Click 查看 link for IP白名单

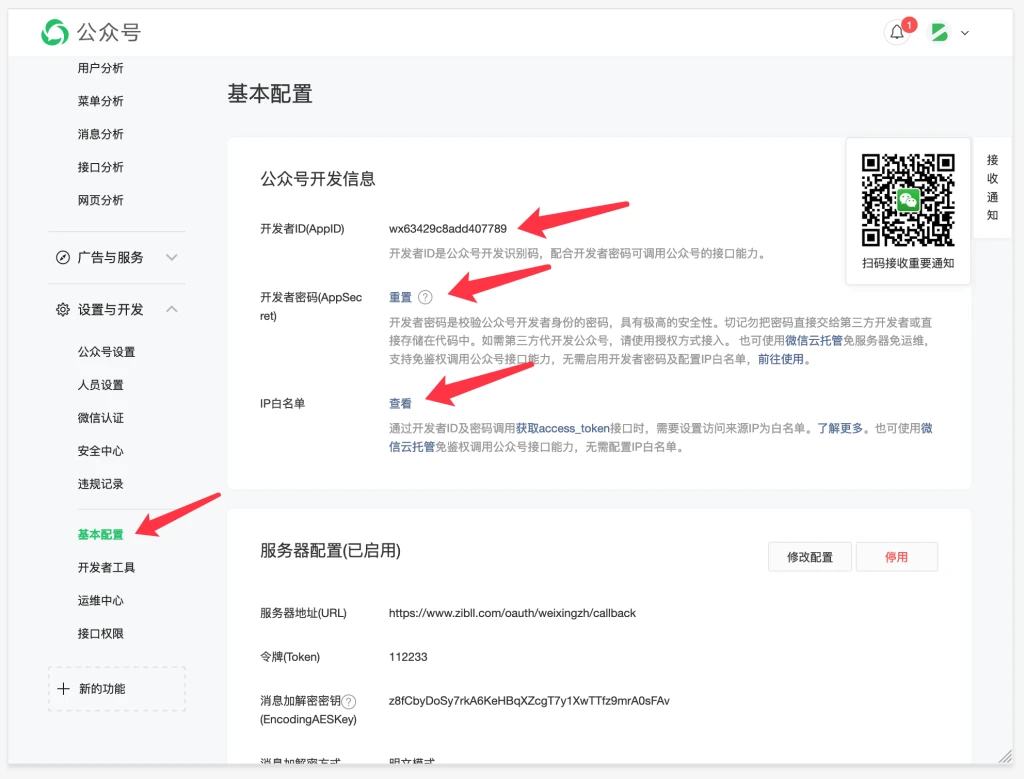[400, 403]
